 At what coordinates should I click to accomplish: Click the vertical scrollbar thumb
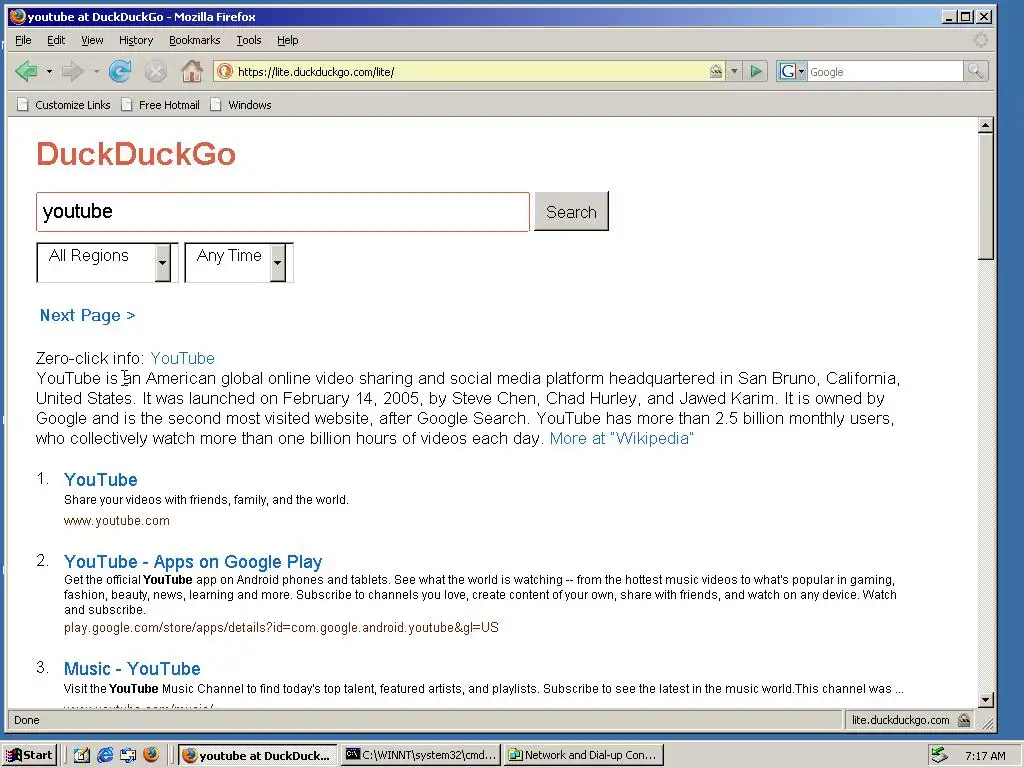[986, 197]
